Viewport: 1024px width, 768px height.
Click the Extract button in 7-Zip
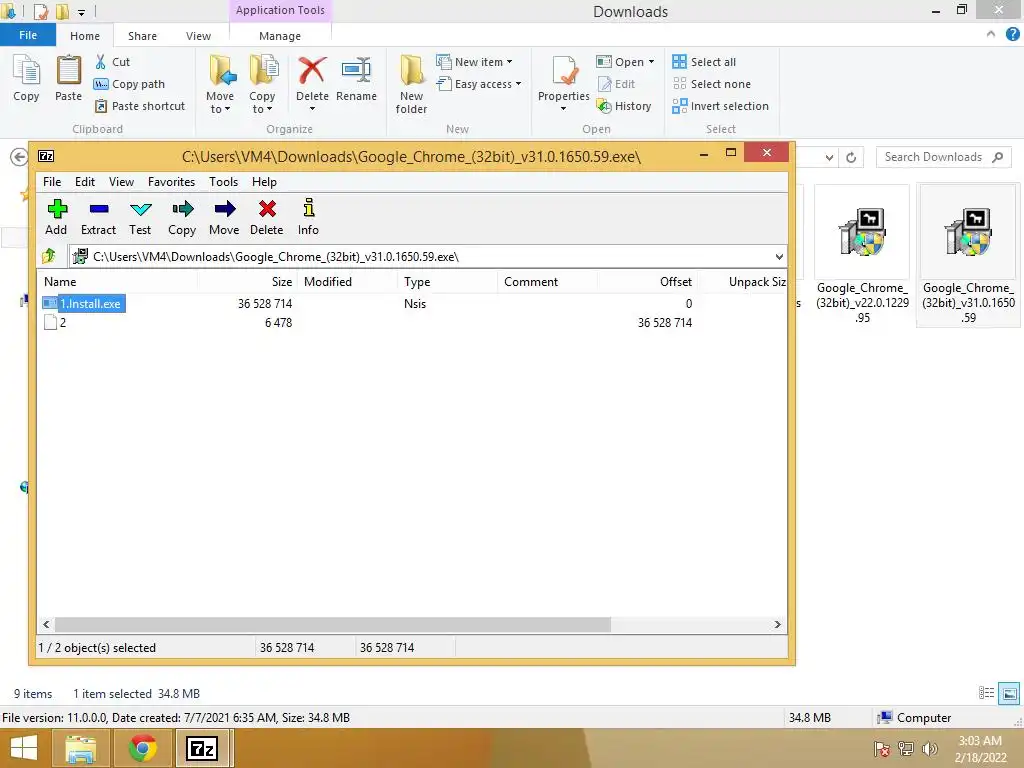[x=99, y=217]
